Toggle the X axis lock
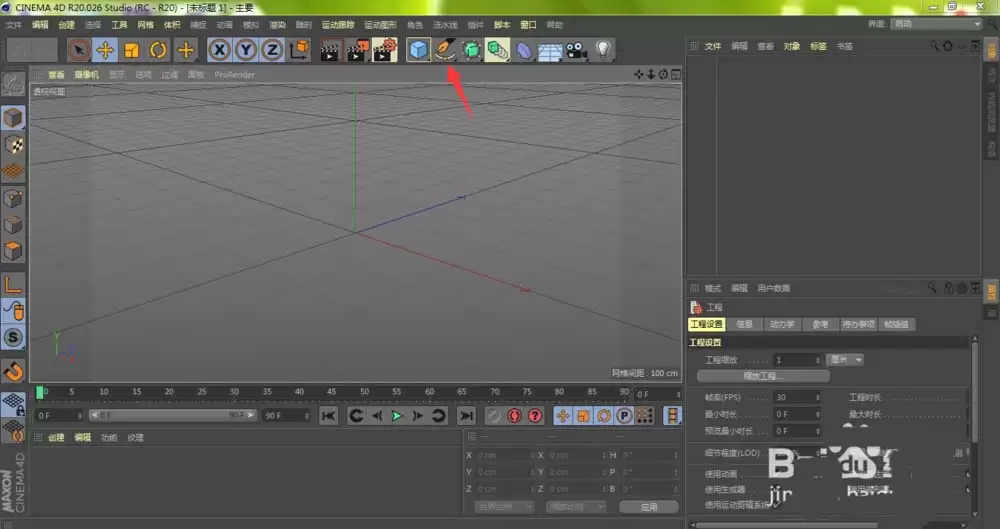The width and height of the screenshot is (1000, 529). coord(219,50)
